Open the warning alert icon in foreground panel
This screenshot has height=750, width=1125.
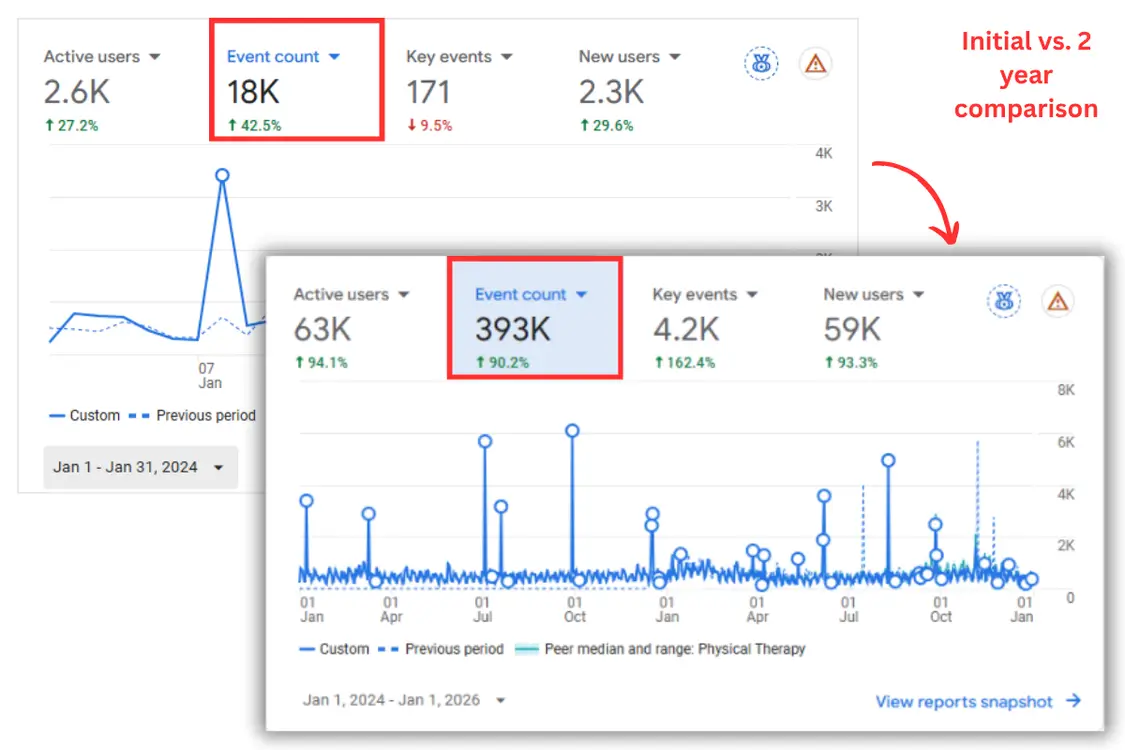point(1058,301)
